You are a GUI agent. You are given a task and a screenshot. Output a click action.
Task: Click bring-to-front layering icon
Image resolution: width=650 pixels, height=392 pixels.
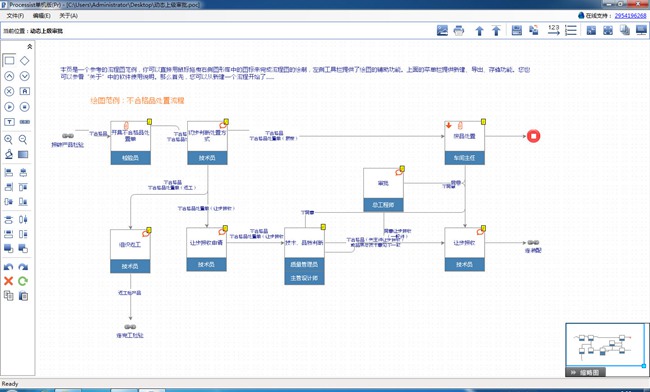(8, 249)
